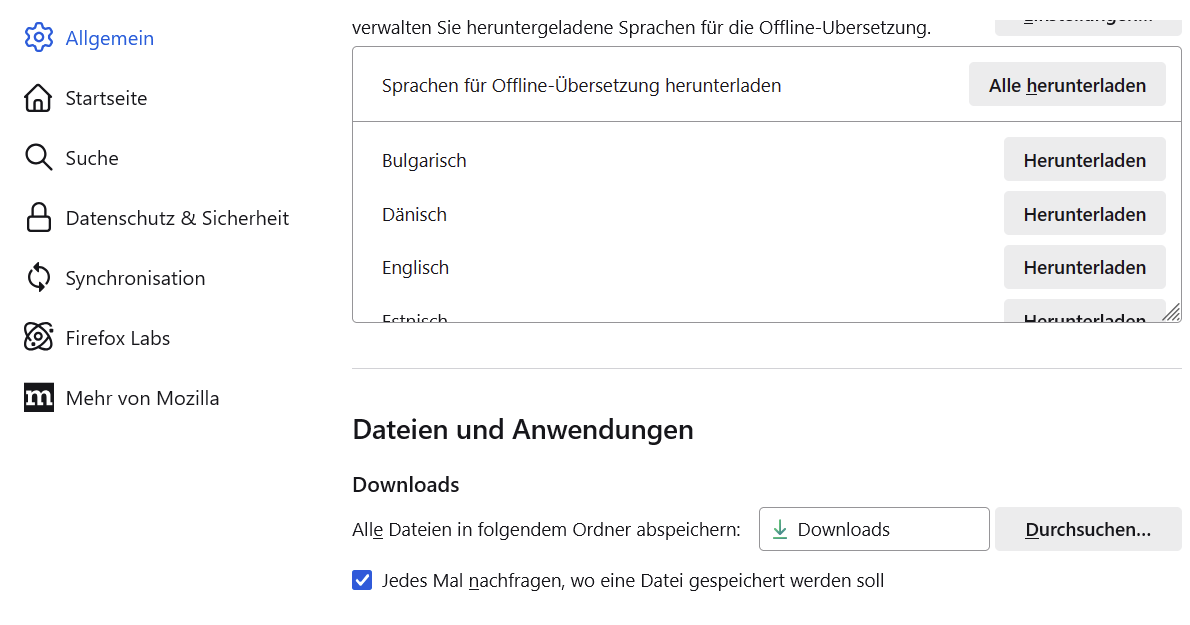The image size is (1190, 625).
Task: Download the Dänisch language
Action: pyautogui.click(x=1084, y=214)
